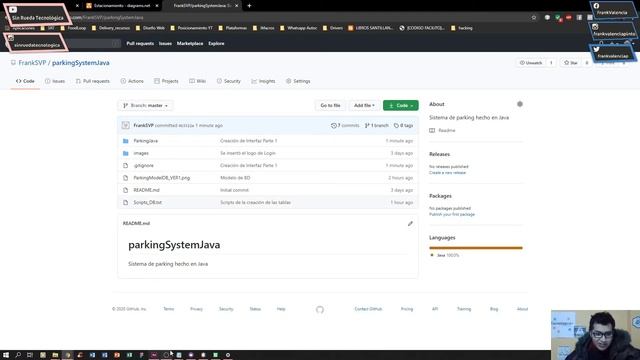Click the orange Java languages bar
The width and height of the screenshot is (640, 360).
[476, 248]
